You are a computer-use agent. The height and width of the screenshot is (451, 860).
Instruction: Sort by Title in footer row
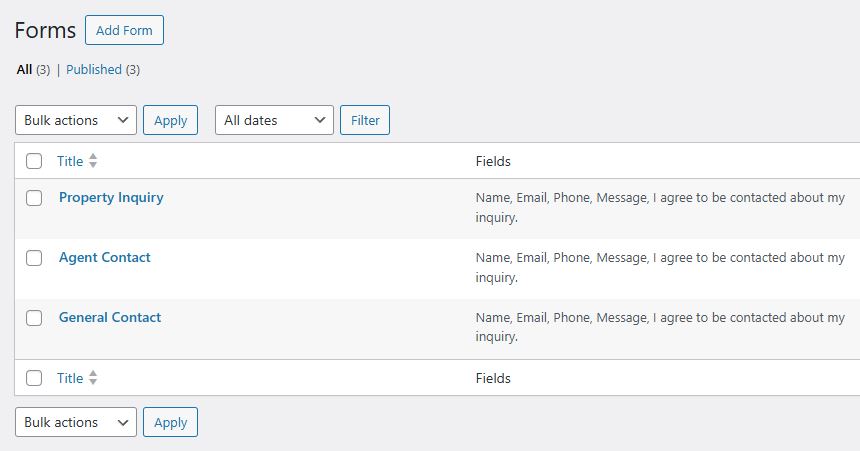pyautogui.click(x=70, y=378)
